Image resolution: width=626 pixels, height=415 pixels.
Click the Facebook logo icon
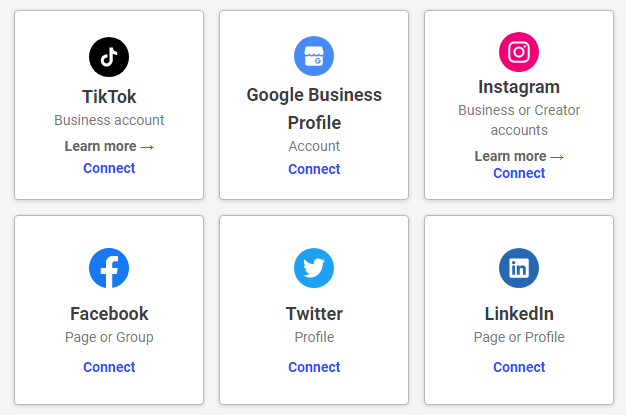109,268
